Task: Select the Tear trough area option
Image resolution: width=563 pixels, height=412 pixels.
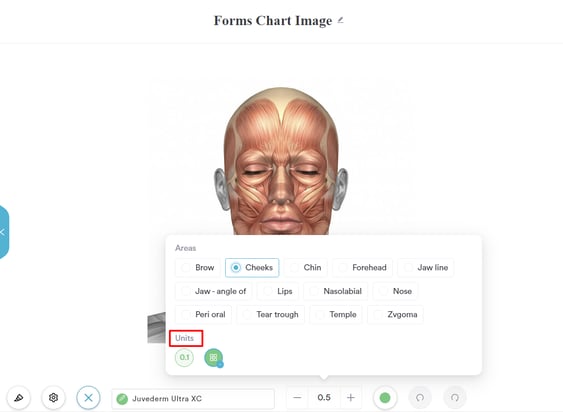Action: point(270,315)
